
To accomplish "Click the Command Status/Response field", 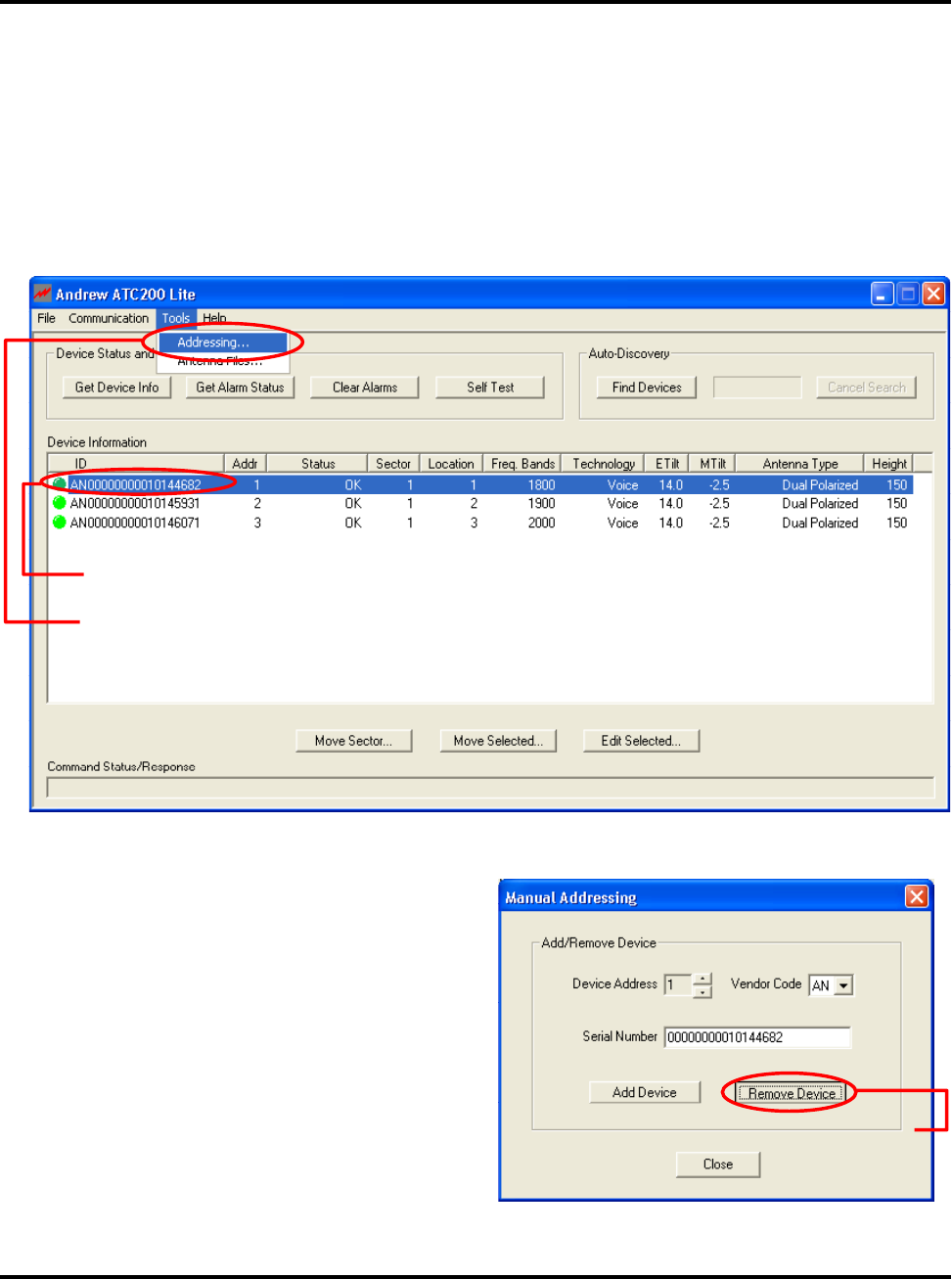I will tap(490, 788).
